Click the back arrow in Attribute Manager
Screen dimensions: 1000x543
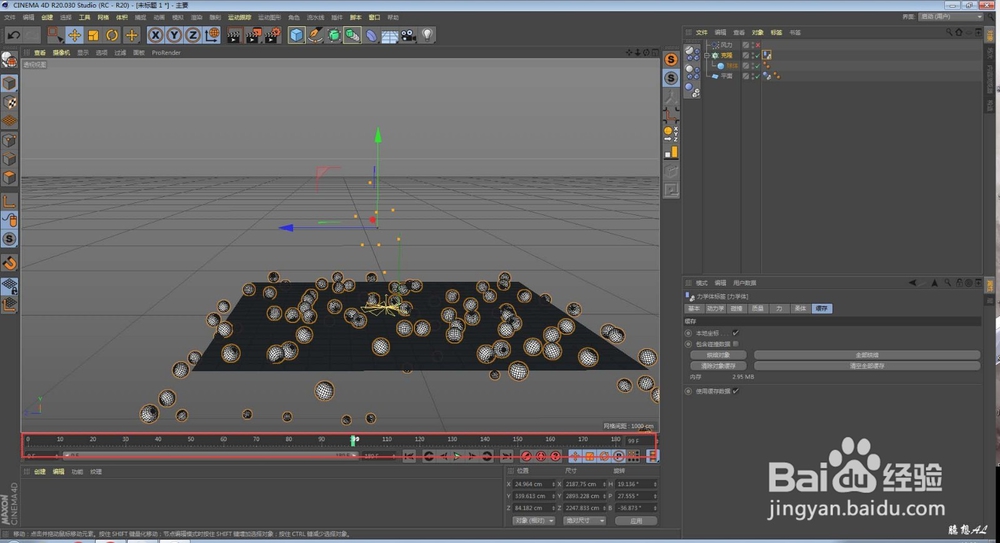[x=912, y=283]
